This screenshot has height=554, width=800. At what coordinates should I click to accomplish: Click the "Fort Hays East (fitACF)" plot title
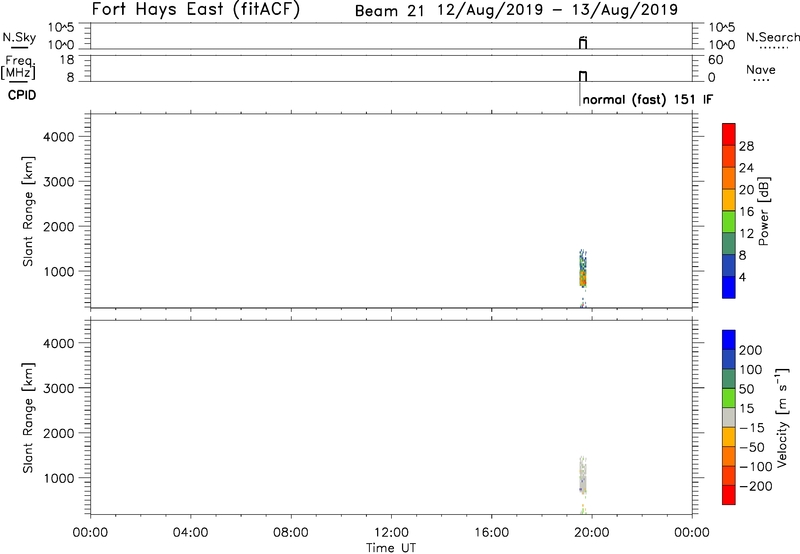(x=196, y=10)
